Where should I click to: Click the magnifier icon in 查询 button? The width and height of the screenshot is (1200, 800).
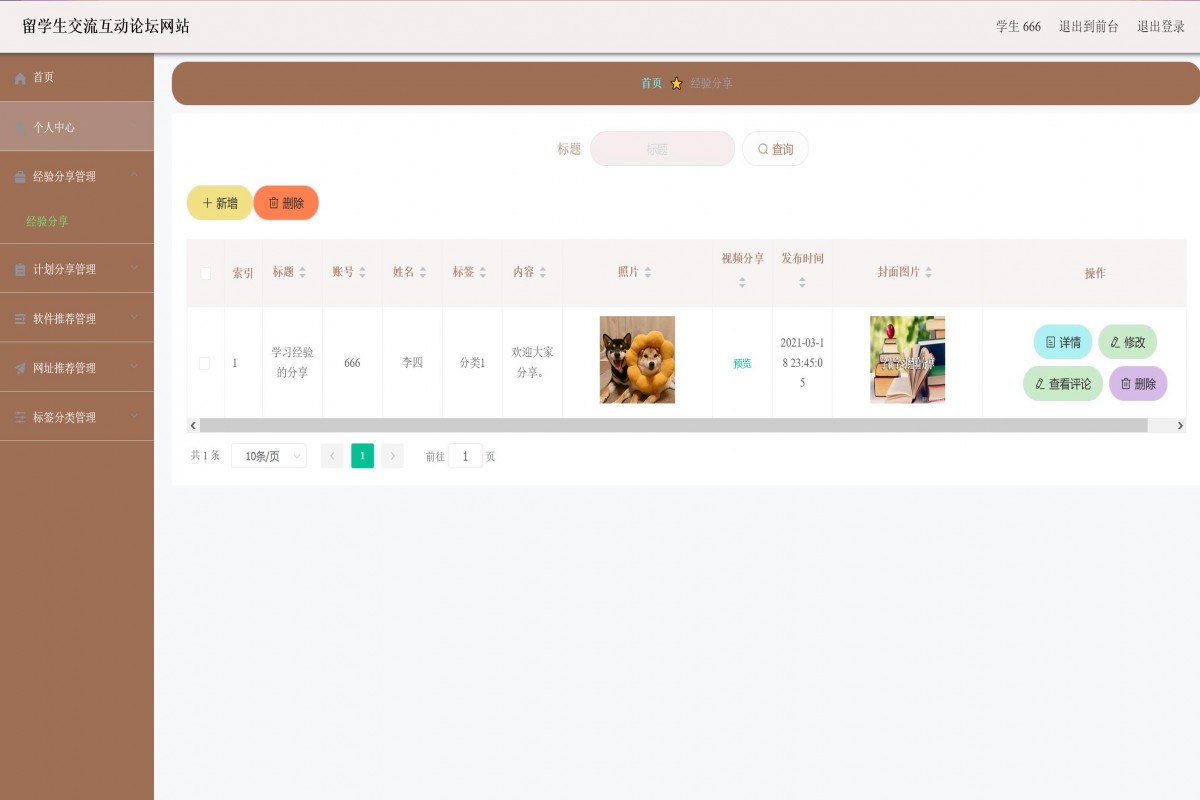tap(763, 148)
